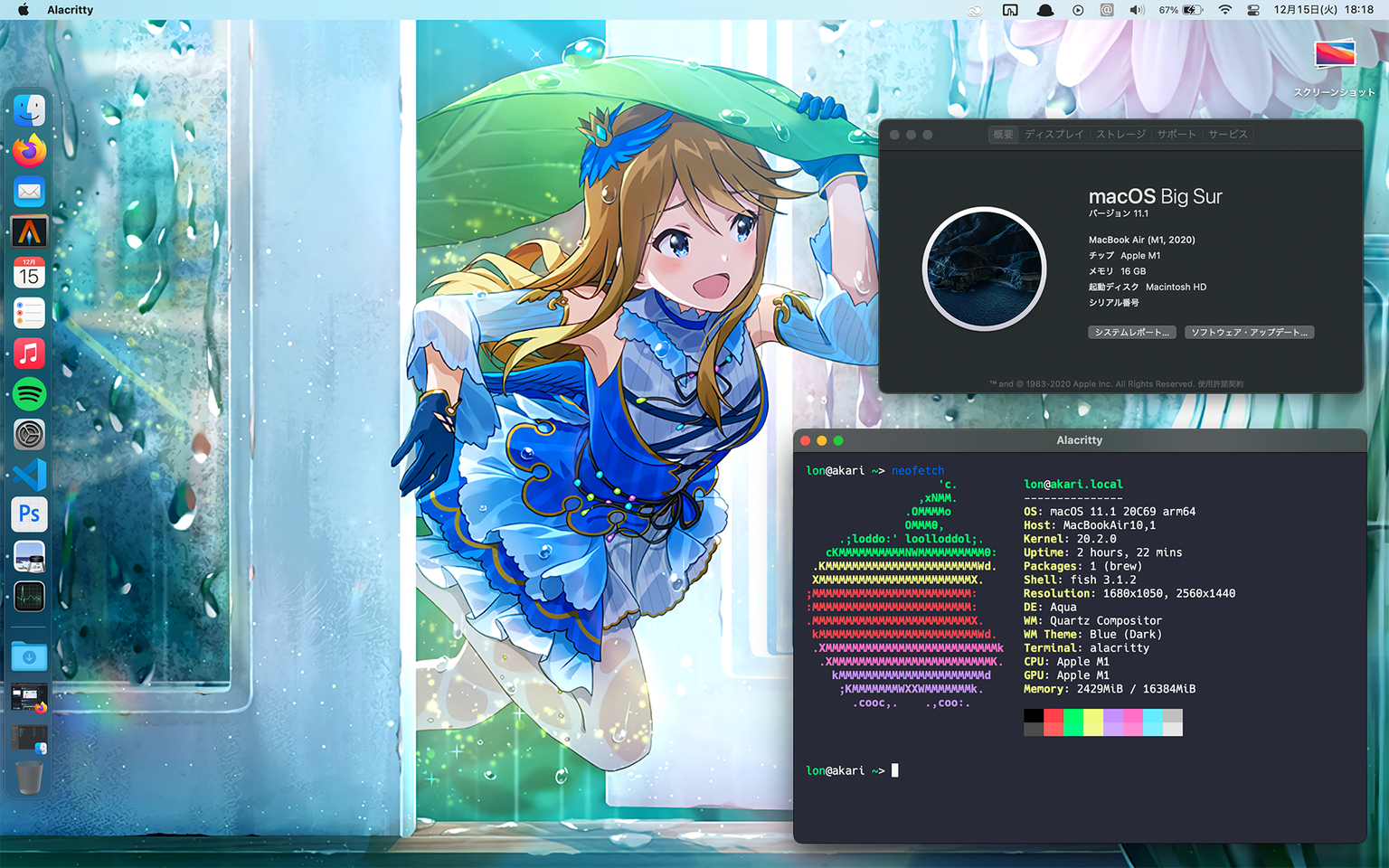Click the ソフトウェア・アップデート... button
The width and height of the screenshot is (1389, 868).
[1249, 333]
